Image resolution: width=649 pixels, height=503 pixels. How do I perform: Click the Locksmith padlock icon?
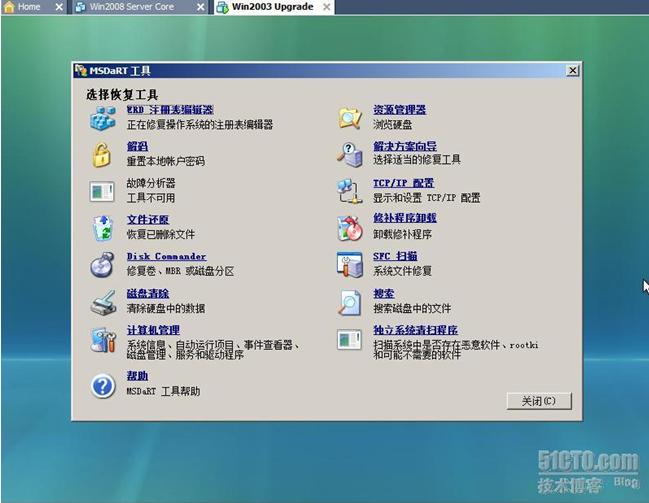pyautogui.click(x=103, y=154)
